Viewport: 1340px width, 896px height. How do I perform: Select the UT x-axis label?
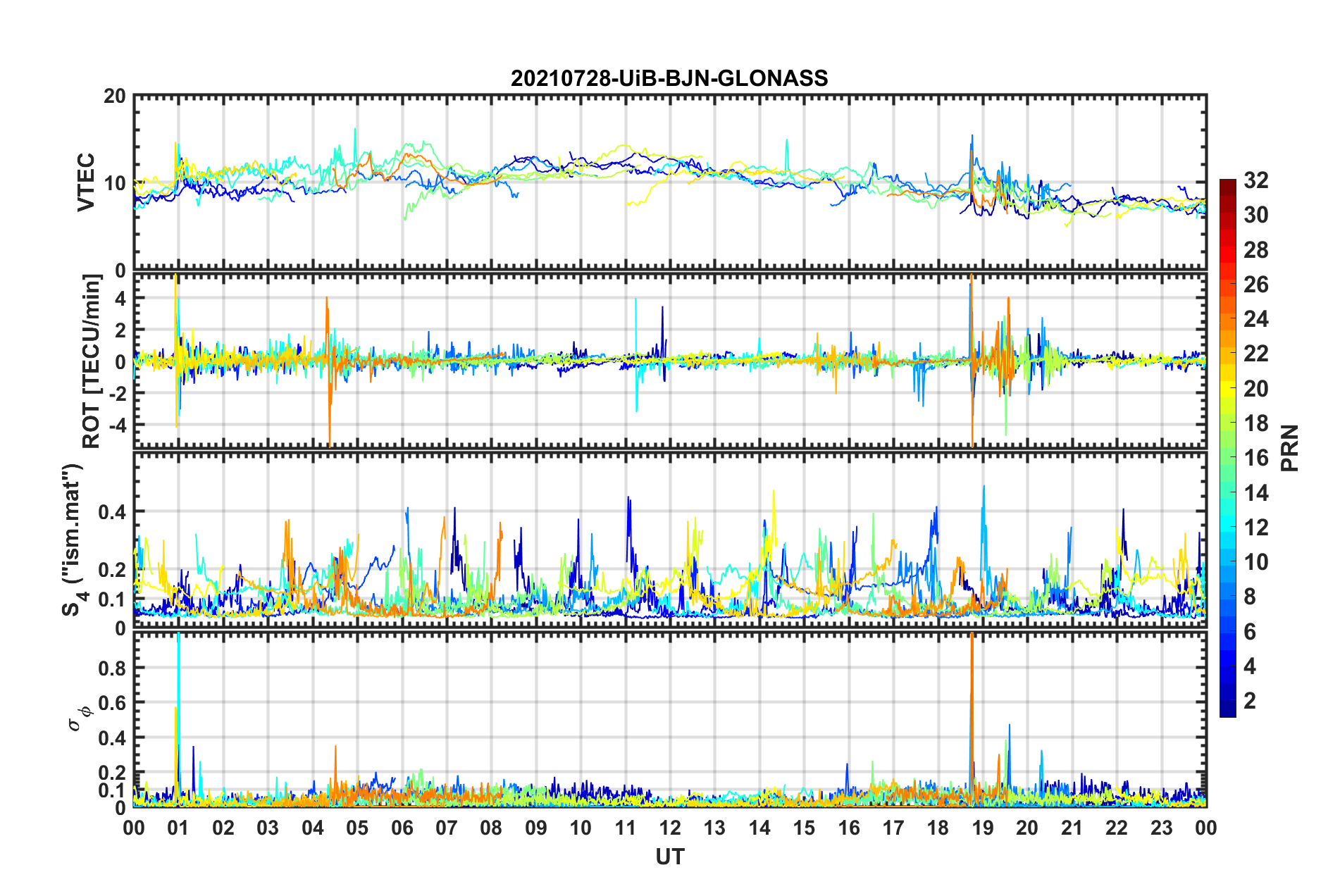[670, 857]
